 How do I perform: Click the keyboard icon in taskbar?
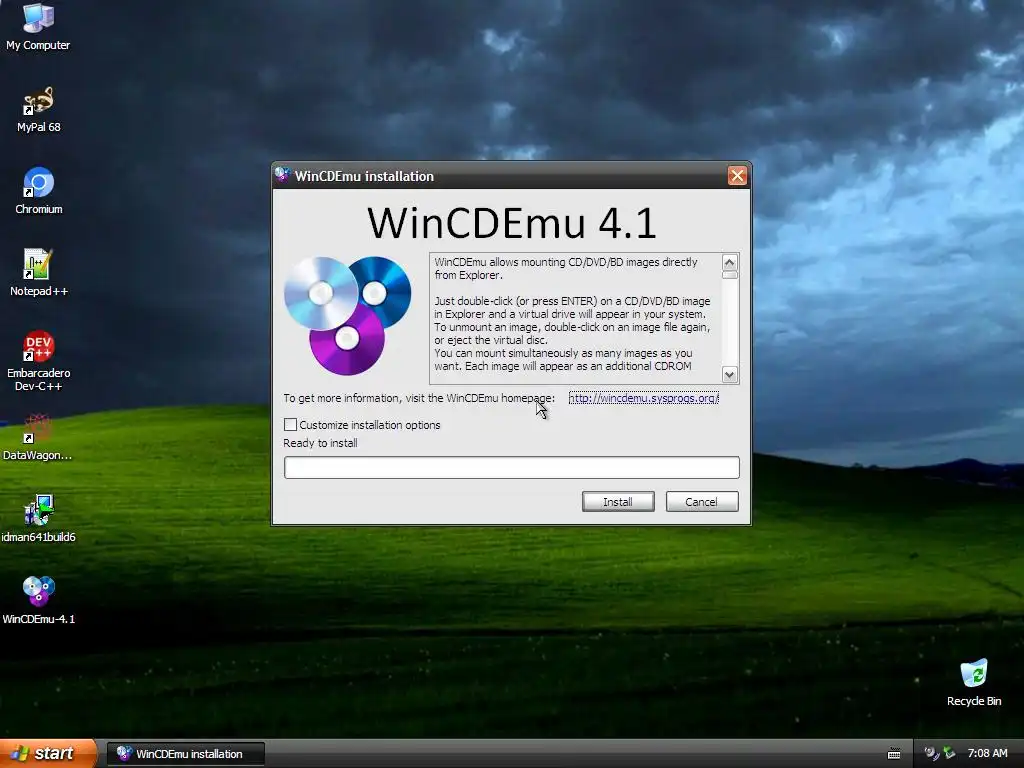pyautogui.click(x=894, y=754)
